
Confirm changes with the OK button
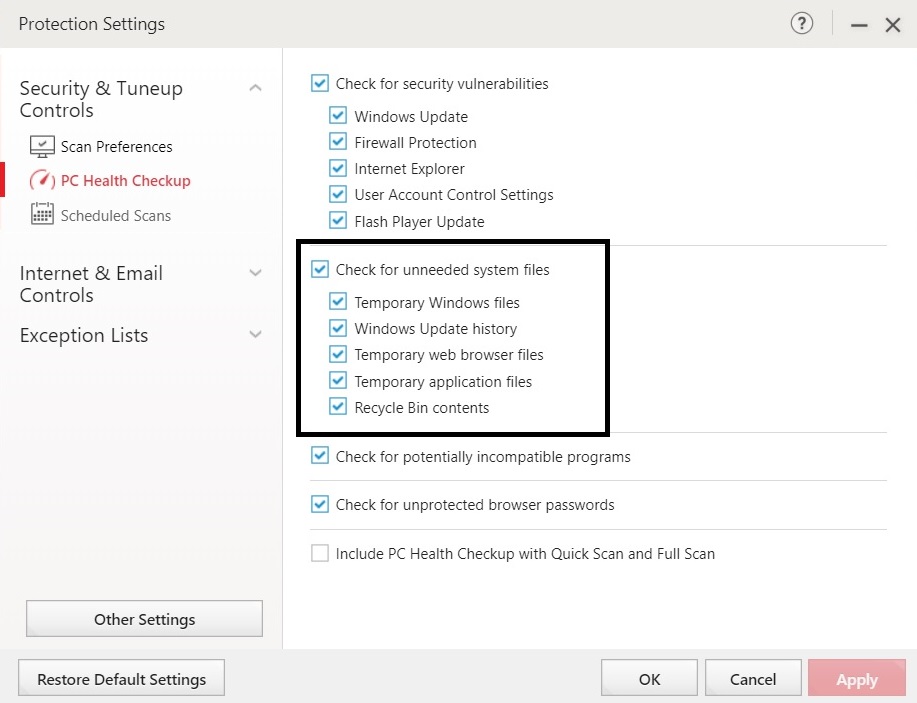[649, 678]
